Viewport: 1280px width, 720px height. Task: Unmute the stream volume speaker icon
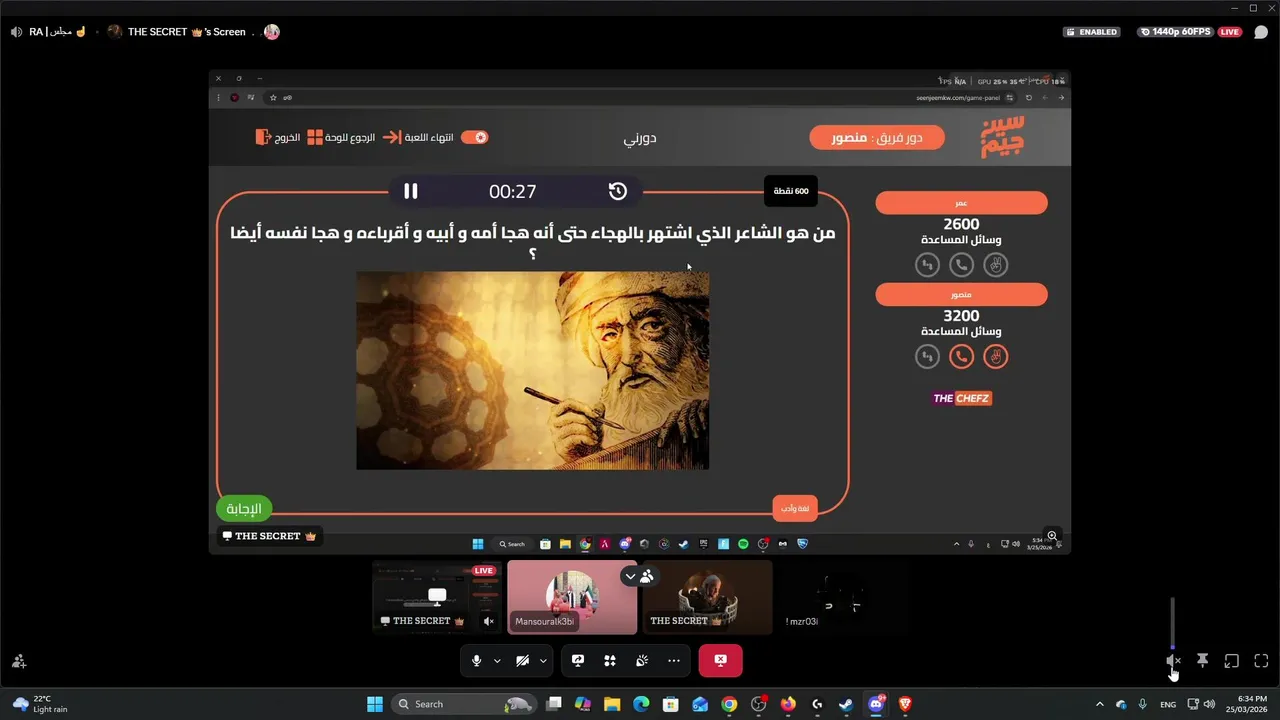point(1173,661)
